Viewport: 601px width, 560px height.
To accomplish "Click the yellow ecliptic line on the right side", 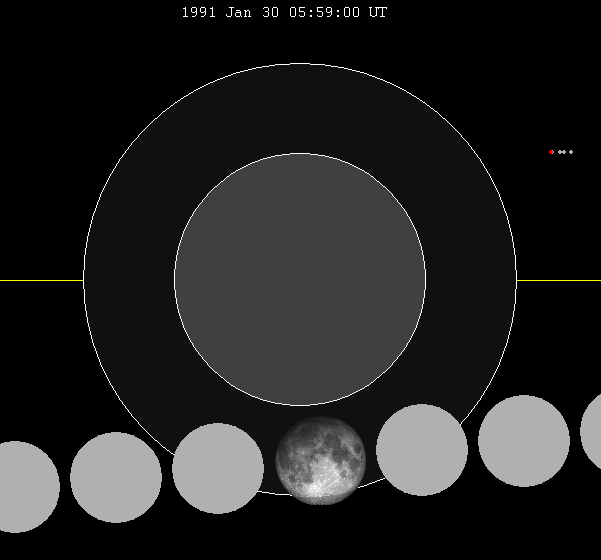I will (558, 280).
